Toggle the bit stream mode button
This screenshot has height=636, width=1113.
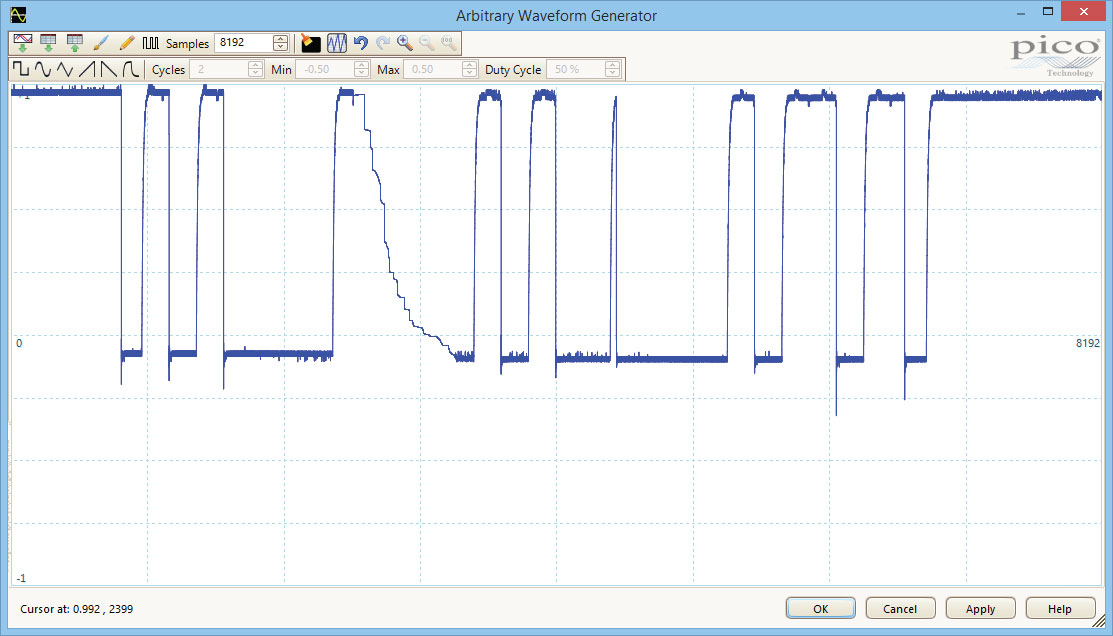[151, 43]
